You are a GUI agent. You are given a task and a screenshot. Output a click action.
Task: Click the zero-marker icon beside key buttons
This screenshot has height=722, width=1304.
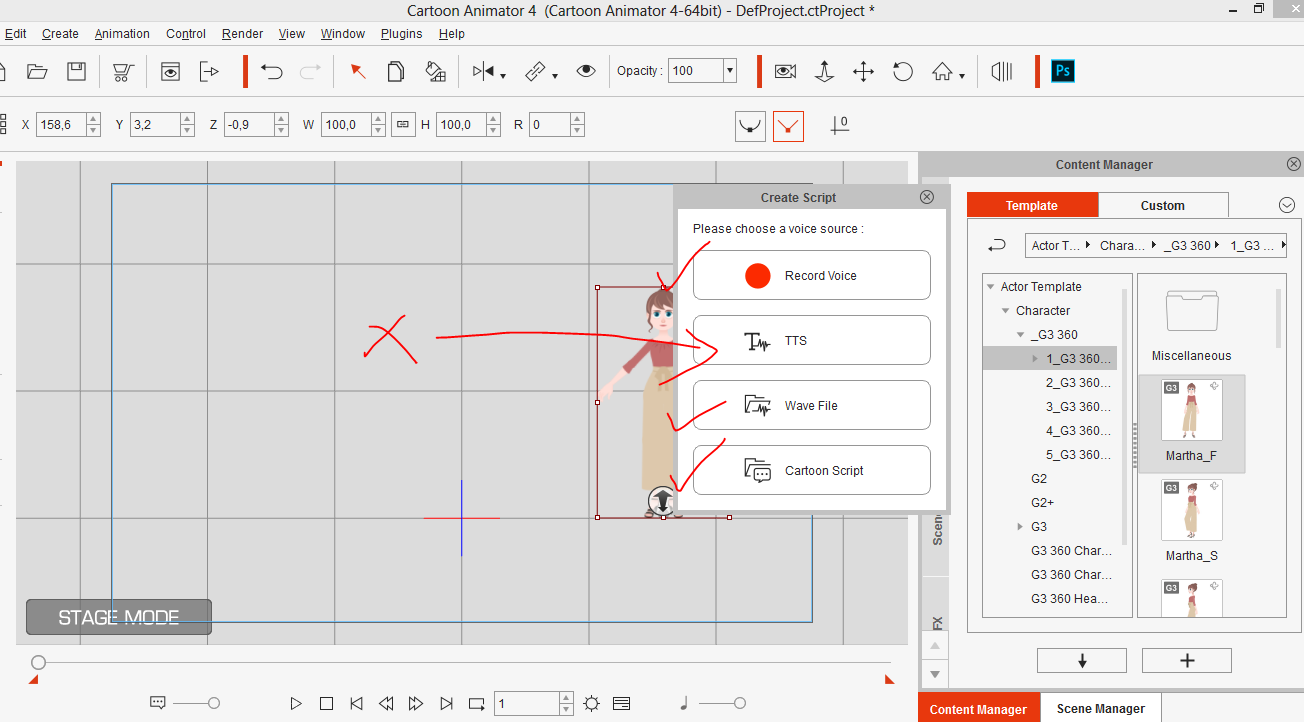tap(840, 126)
